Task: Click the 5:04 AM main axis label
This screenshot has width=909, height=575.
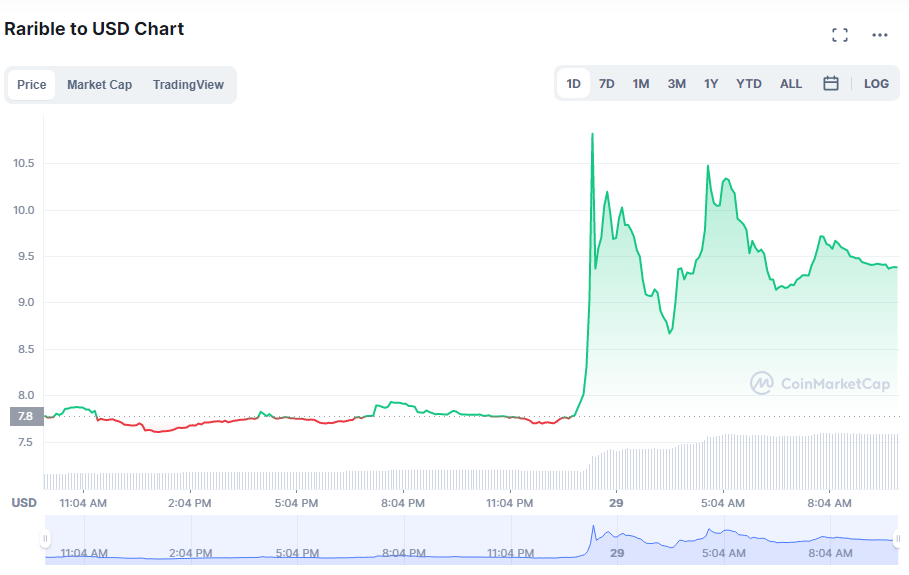Action: pyautogui.click(x=723, y=503)
